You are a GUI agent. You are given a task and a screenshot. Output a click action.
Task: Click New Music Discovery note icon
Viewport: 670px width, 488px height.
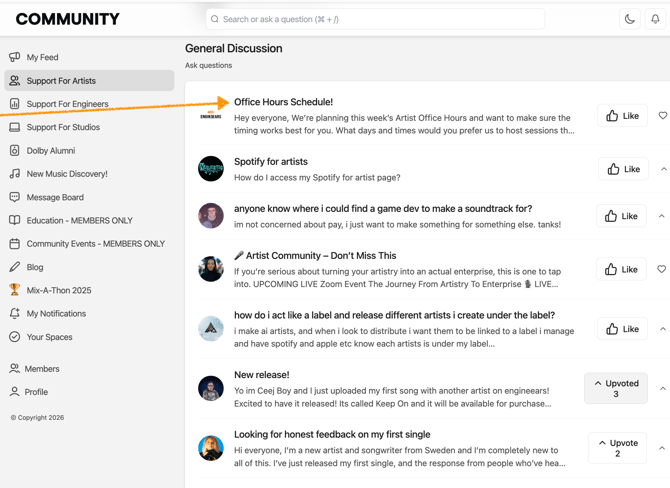(14, 174)
